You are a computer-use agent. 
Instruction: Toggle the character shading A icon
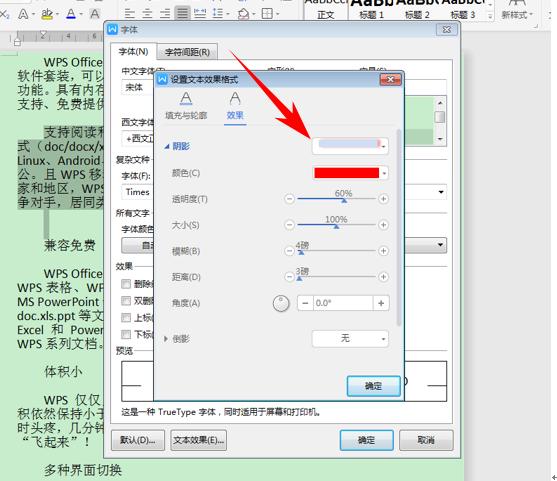pos(94,14)
